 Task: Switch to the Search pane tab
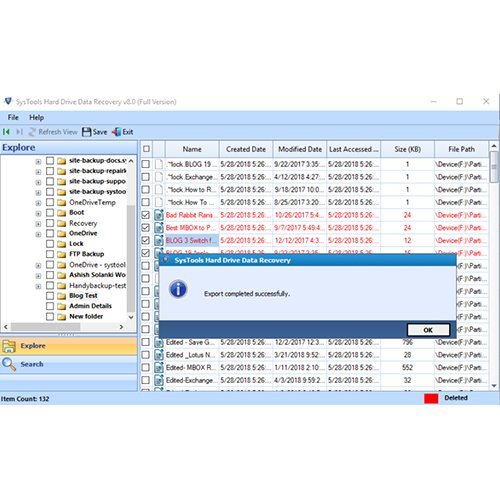tap(69, 364)
